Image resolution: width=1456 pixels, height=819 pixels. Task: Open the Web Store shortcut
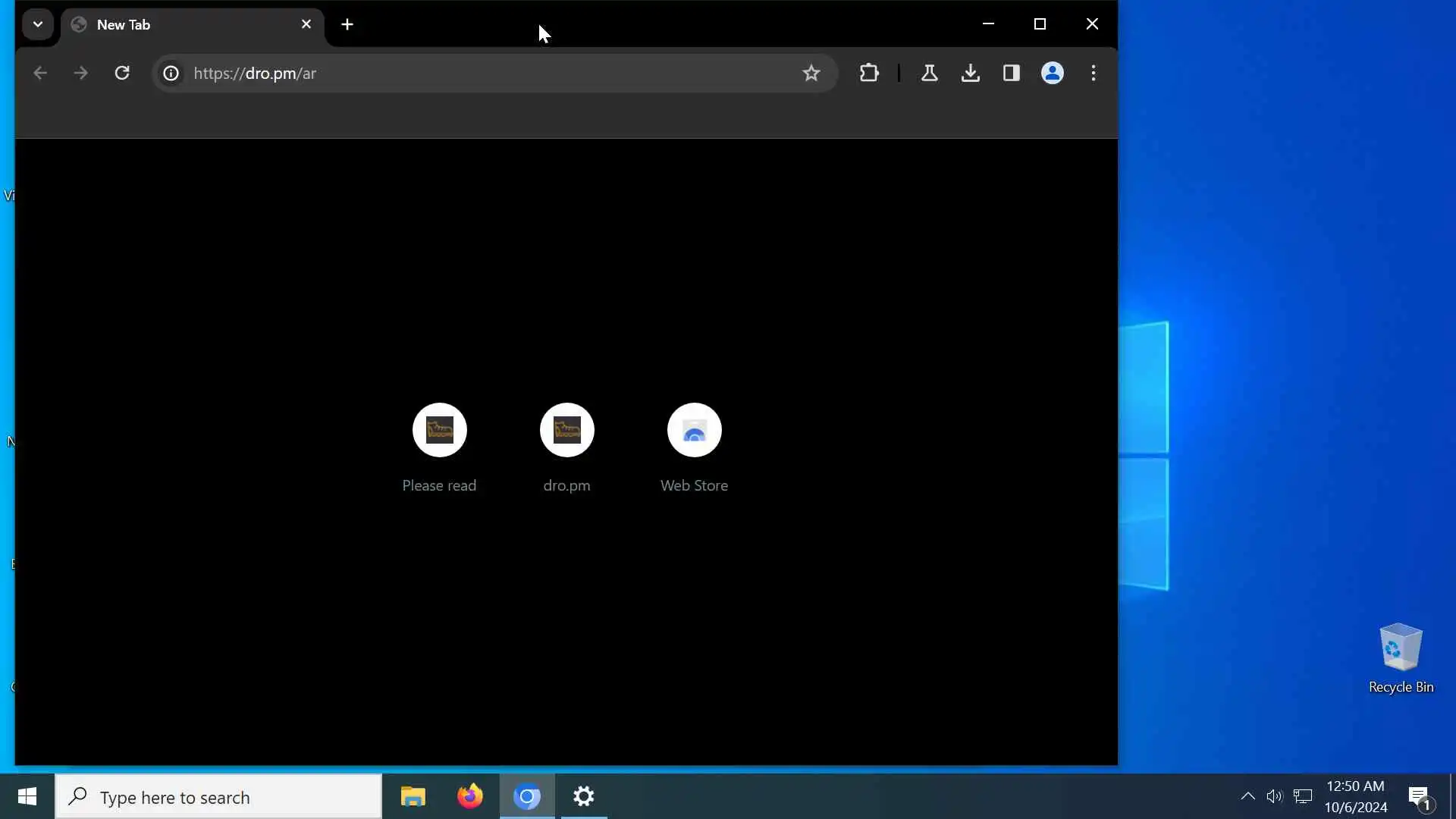[694, 430]
